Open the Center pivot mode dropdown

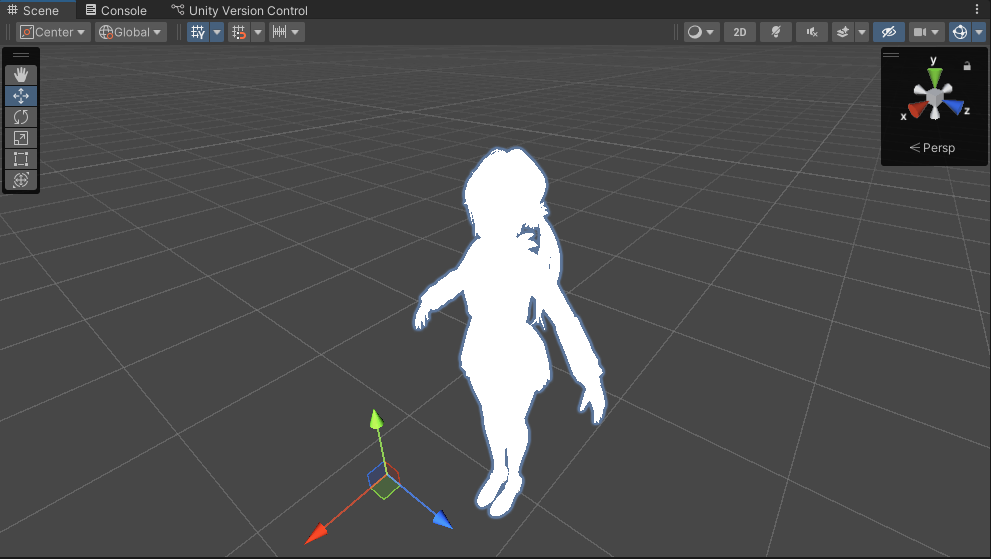tap(52, 32)
